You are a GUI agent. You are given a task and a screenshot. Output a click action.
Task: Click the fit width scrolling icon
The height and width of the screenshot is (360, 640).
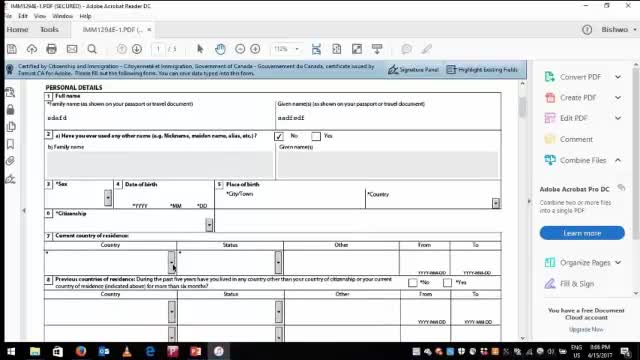point(316,49)
